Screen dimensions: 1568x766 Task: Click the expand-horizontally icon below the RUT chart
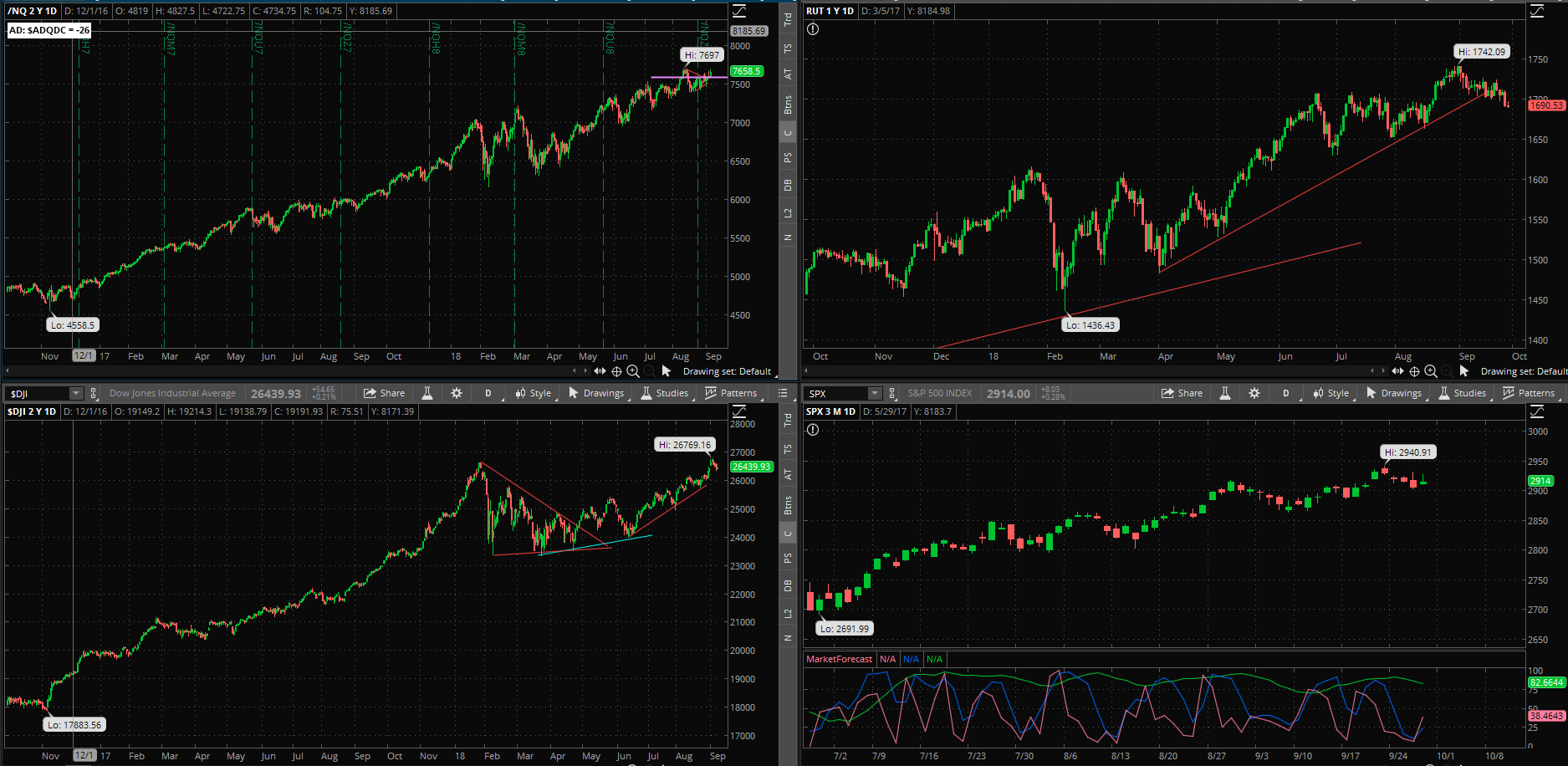pos(1397,370)
